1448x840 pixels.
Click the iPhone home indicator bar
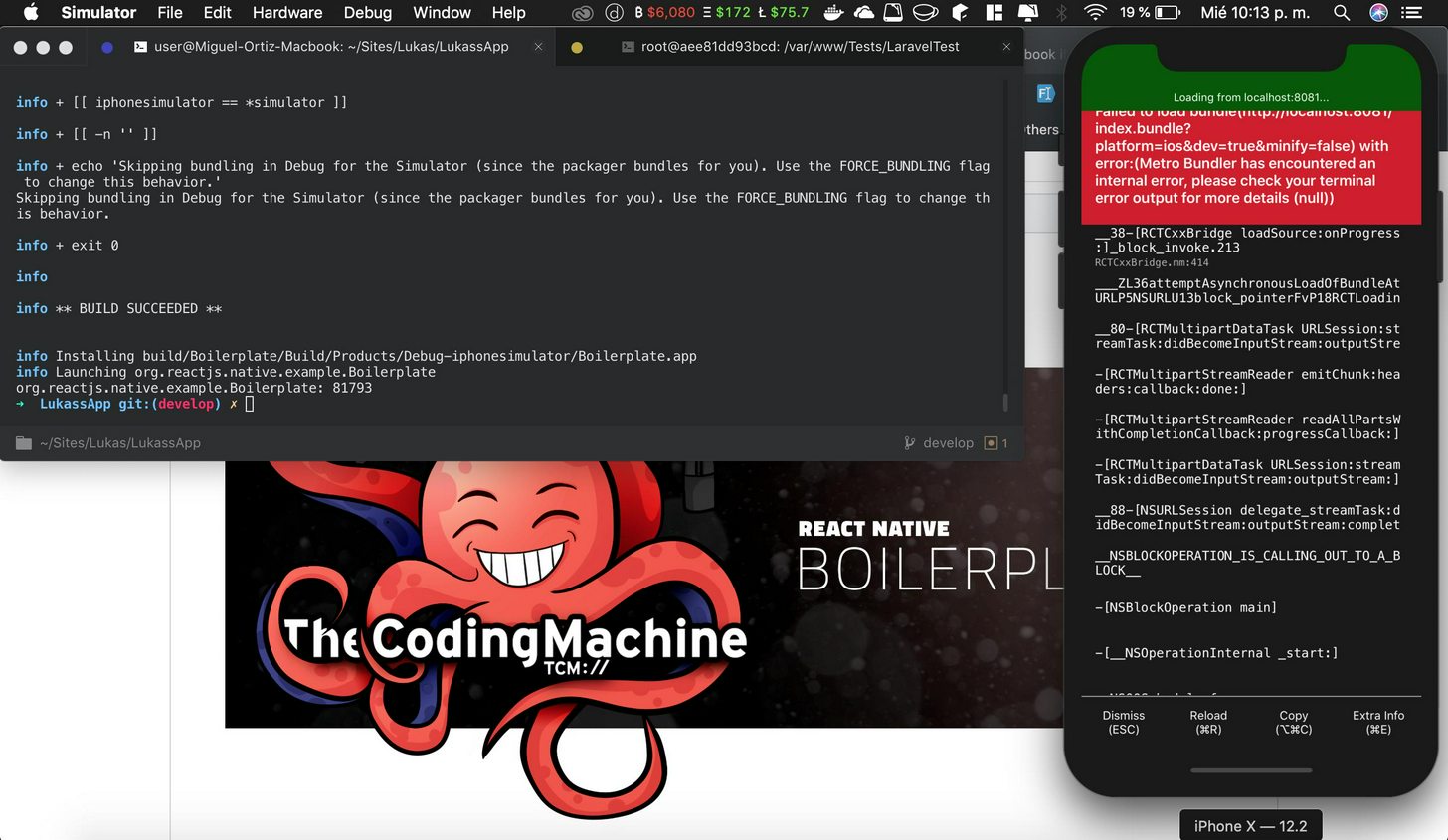point(1251,770)
